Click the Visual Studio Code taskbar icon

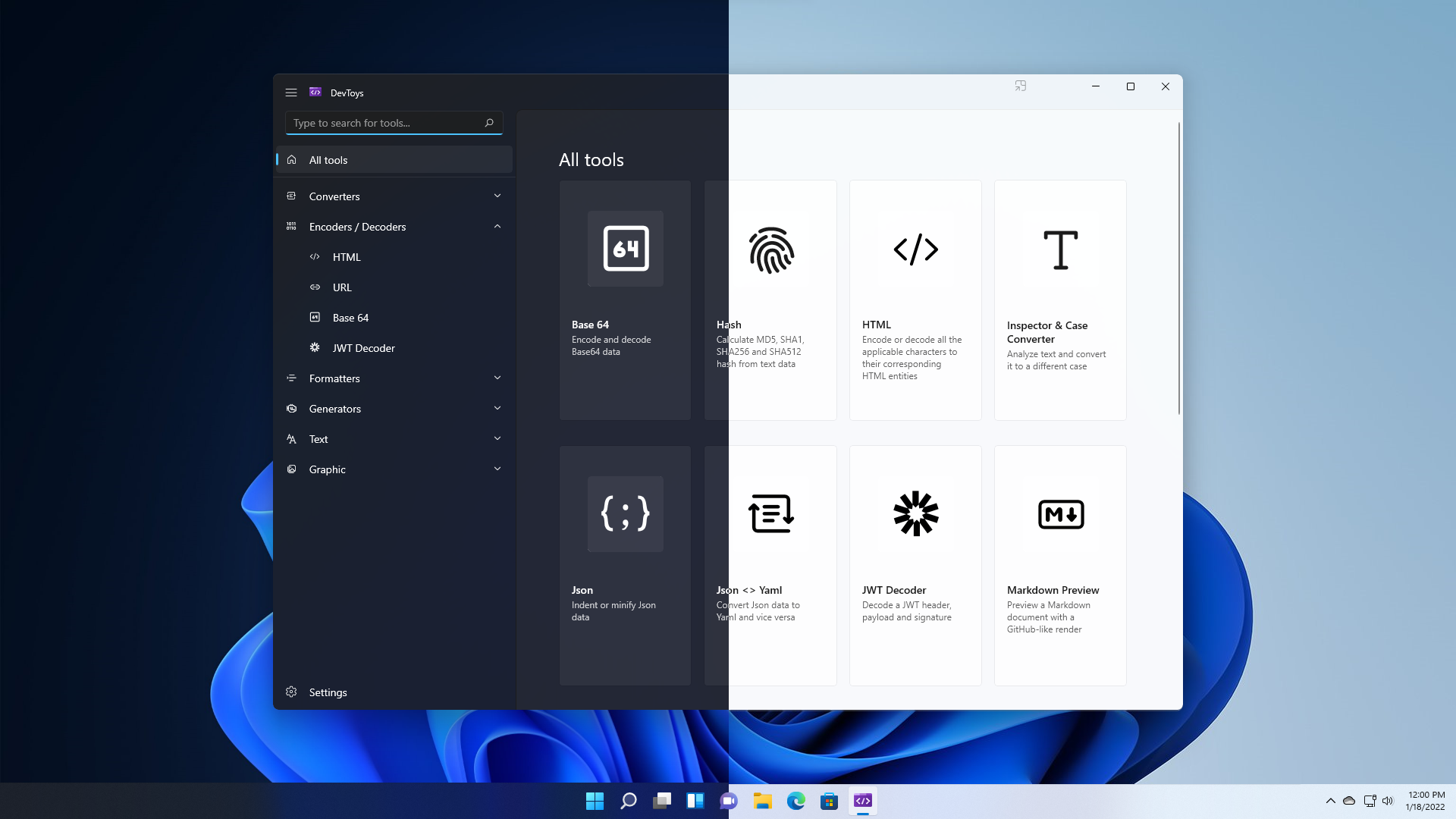coord(862,800)
